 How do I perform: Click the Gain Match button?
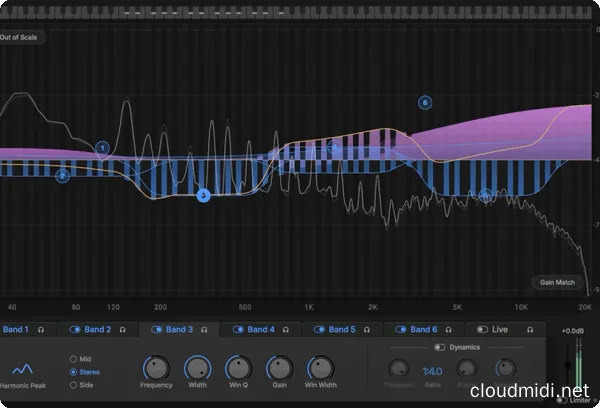coord(557,282)
